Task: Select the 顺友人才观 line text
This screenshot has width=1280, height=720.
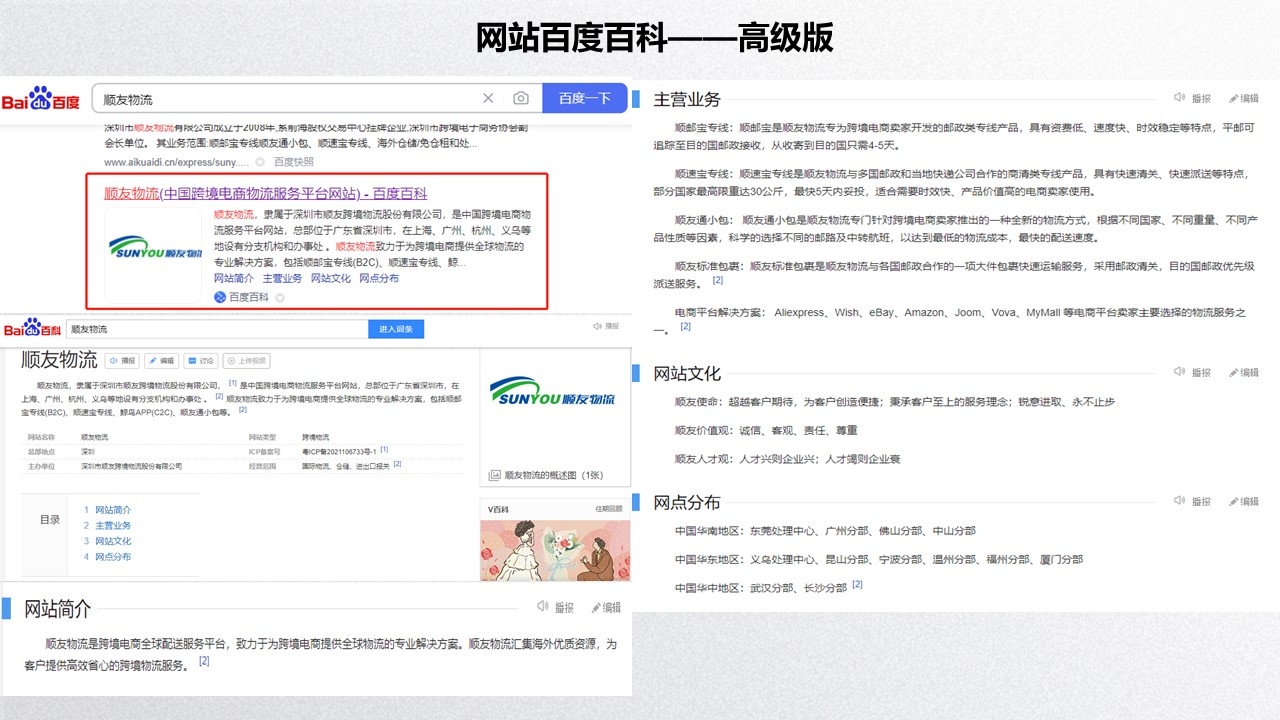Action: point(788,459)
